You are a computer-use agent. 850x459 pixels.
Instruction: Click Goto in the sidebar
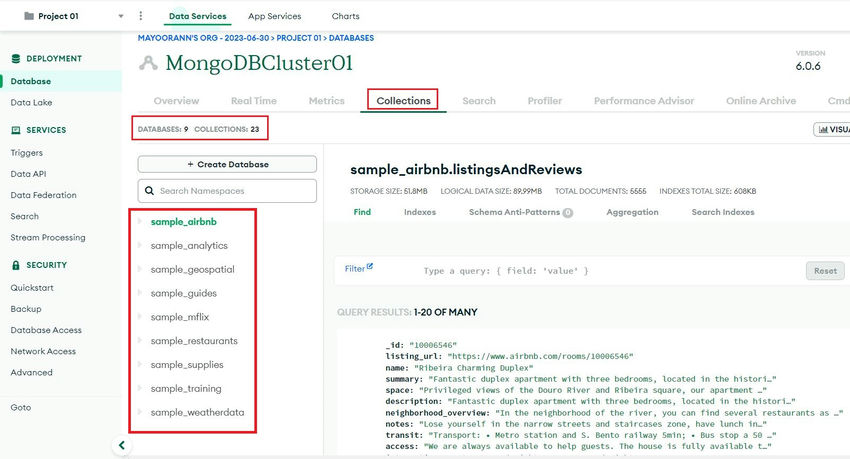[21, 408]
